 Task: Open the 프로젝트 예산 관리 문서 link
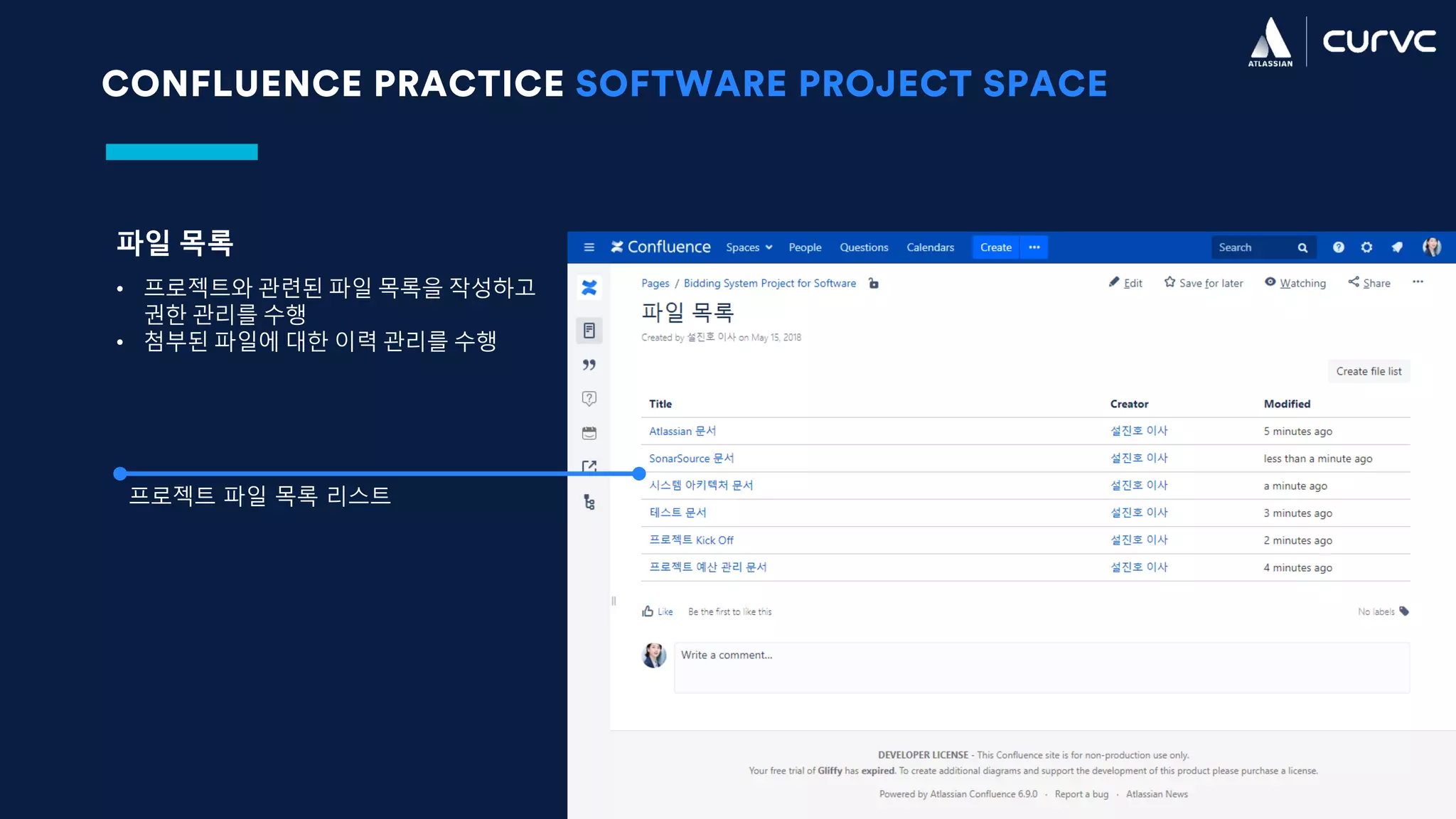click(x=707, y=567)
